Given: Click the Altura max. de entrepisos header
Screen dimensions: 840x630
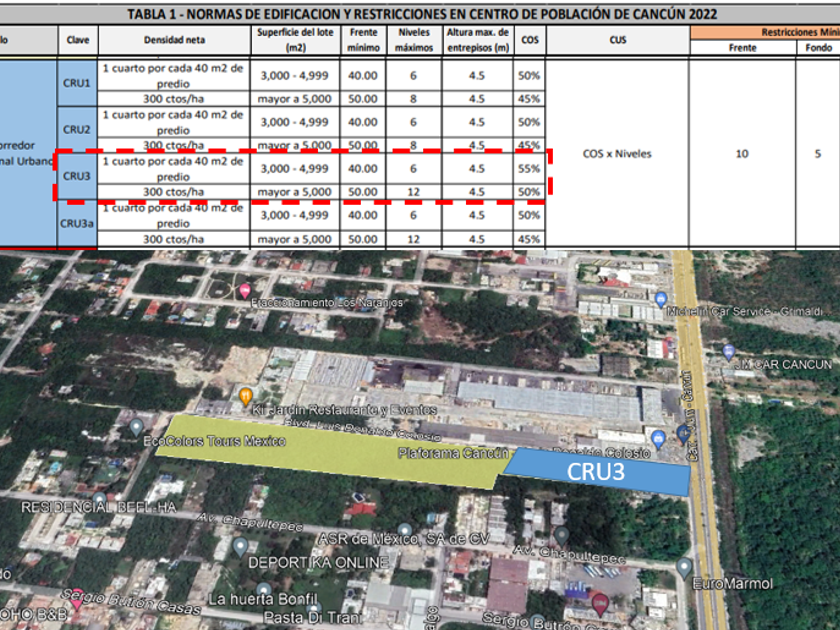Looking at the screenshot, I should pyautogui.click(x=478, y=40).
